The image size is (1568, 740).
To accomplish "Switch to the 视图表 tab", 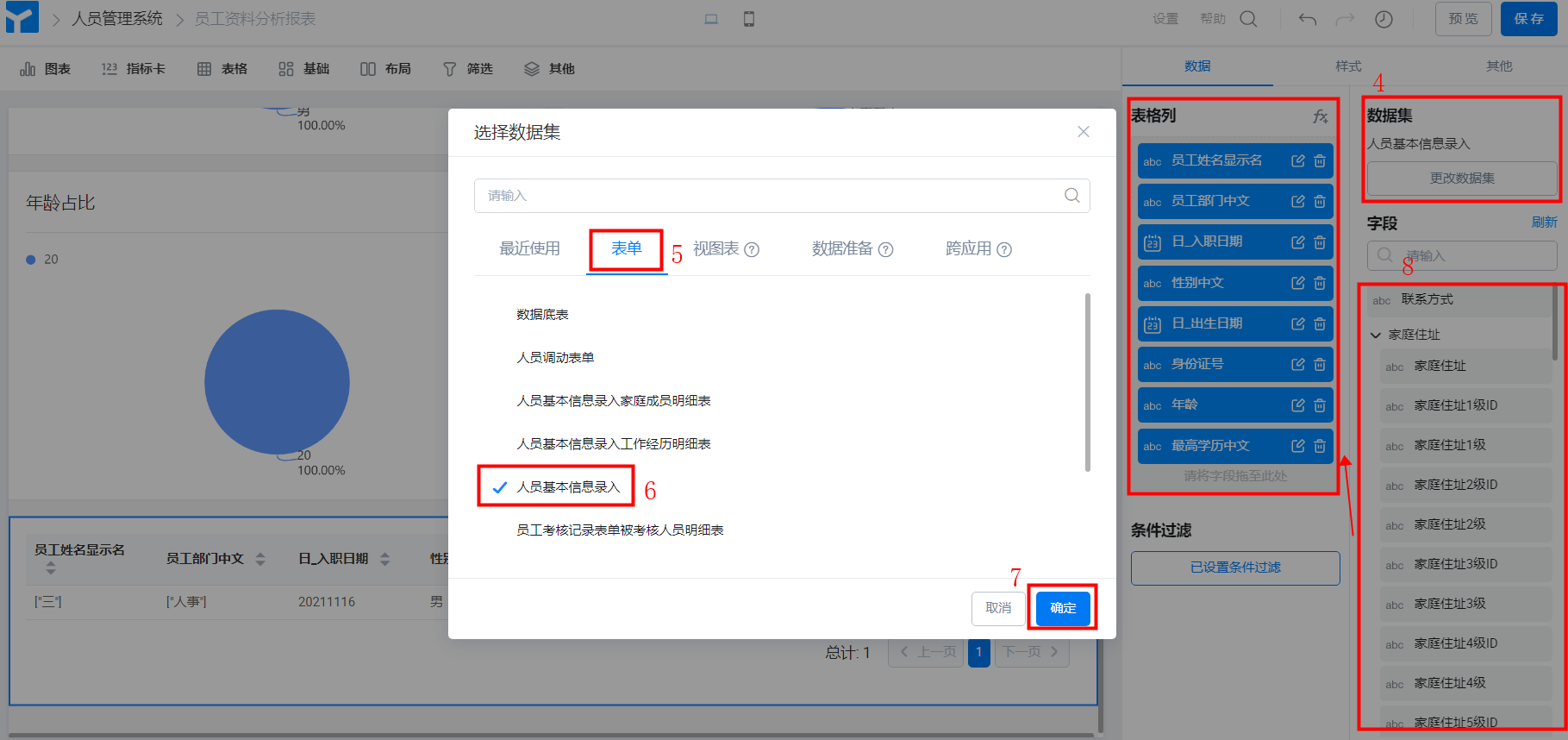I will click(x=716, y=248).
